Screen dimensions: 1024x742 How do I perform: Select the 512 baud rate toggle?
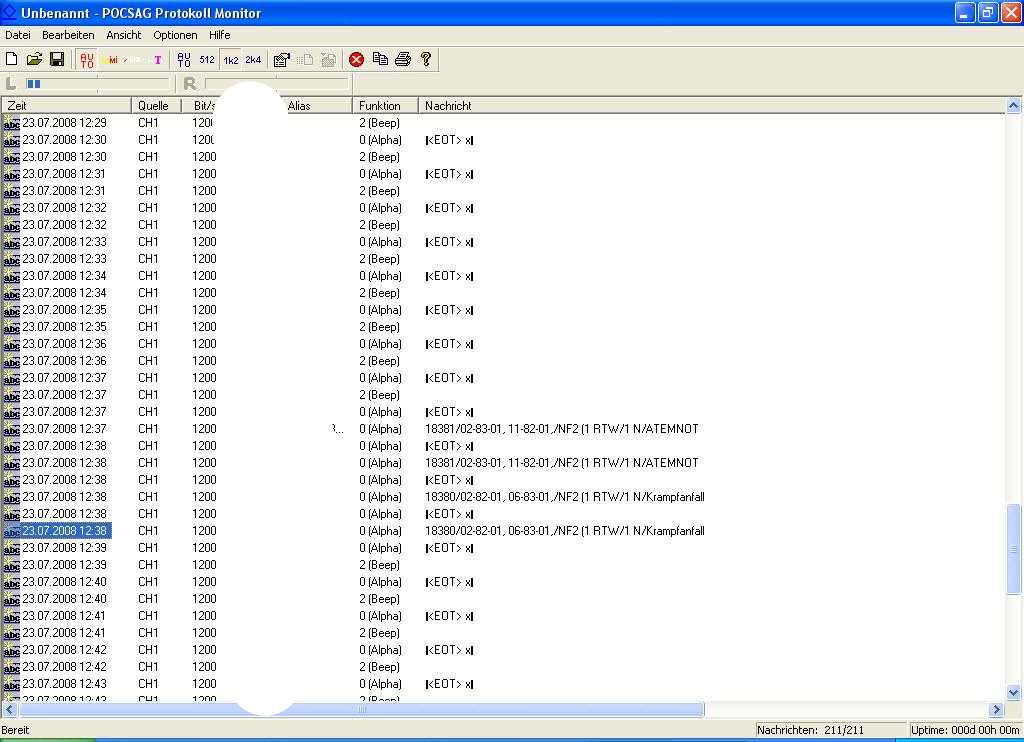pyautogui.click(x=207, y=60)
